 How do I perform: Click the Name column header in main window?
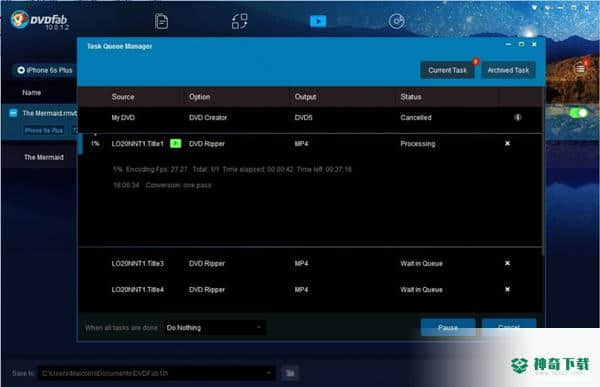pos(31,92)
